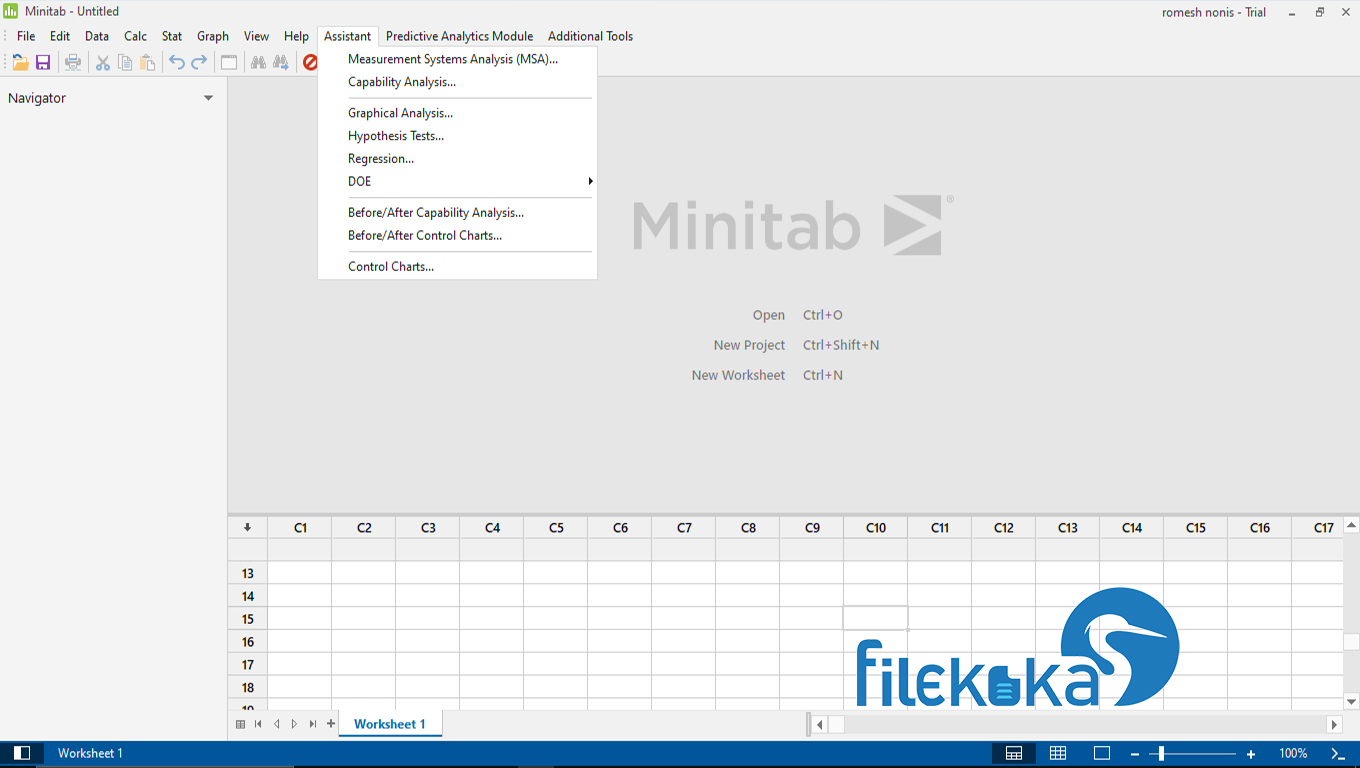Expand the DOE submenu arrow
This screenshot has width=1360, height=768.
(590, 181)
